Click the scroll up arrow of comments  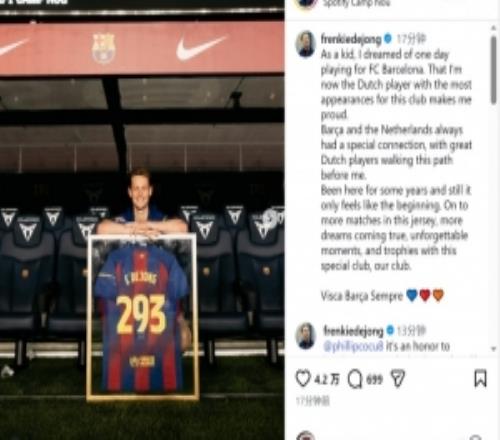[x=493, y=28]
